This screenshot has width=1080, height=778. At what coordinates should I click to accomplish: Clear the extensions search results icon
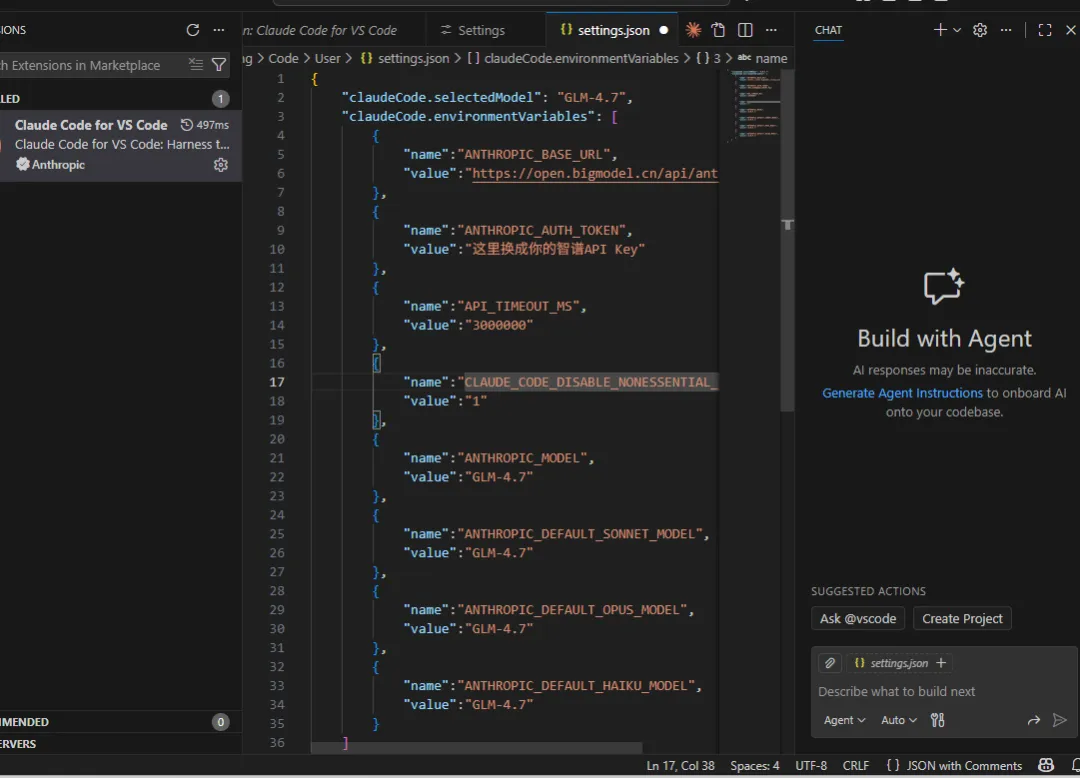196,65
